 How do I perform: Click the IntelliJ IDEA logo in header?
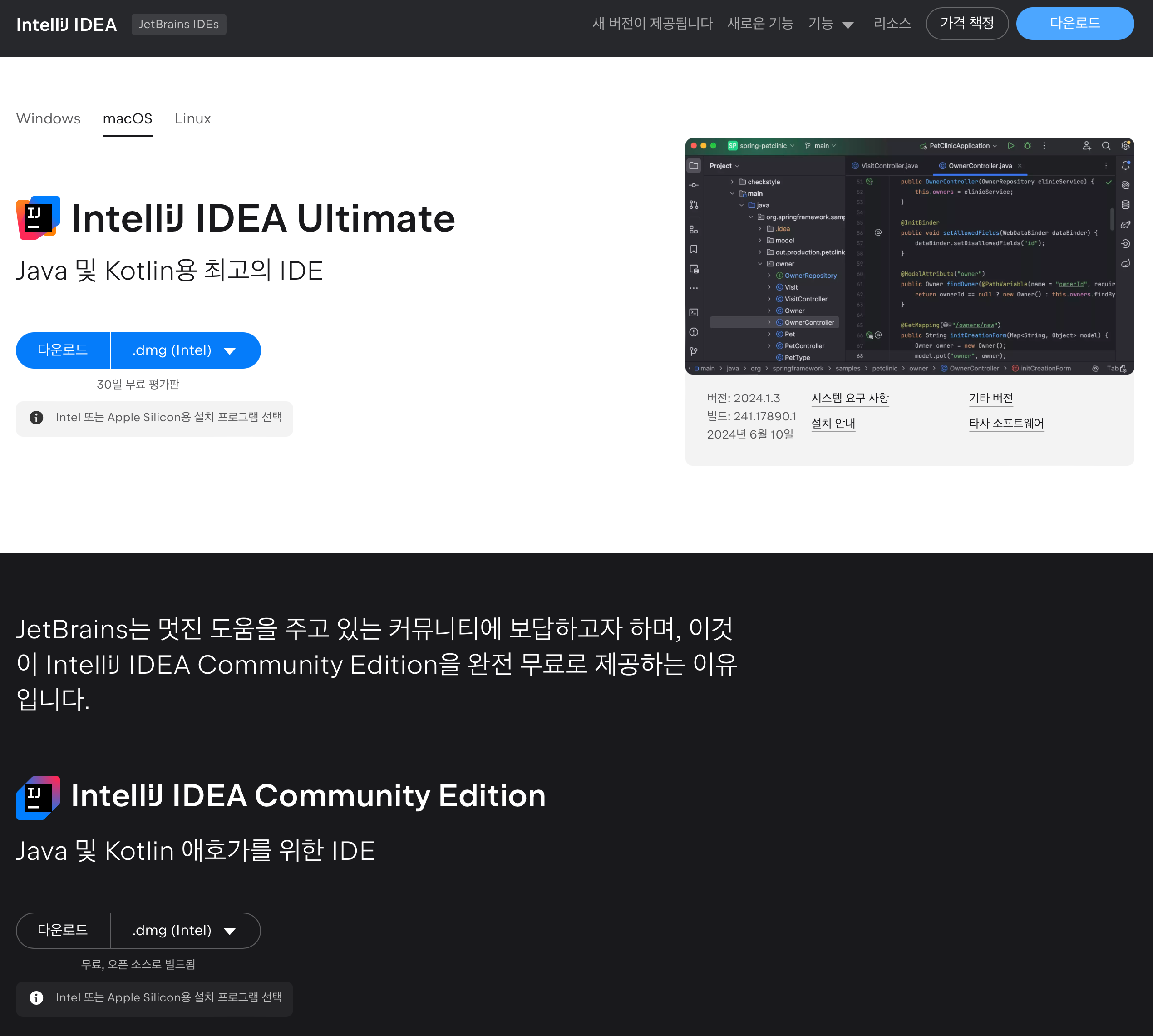(67, 25)
